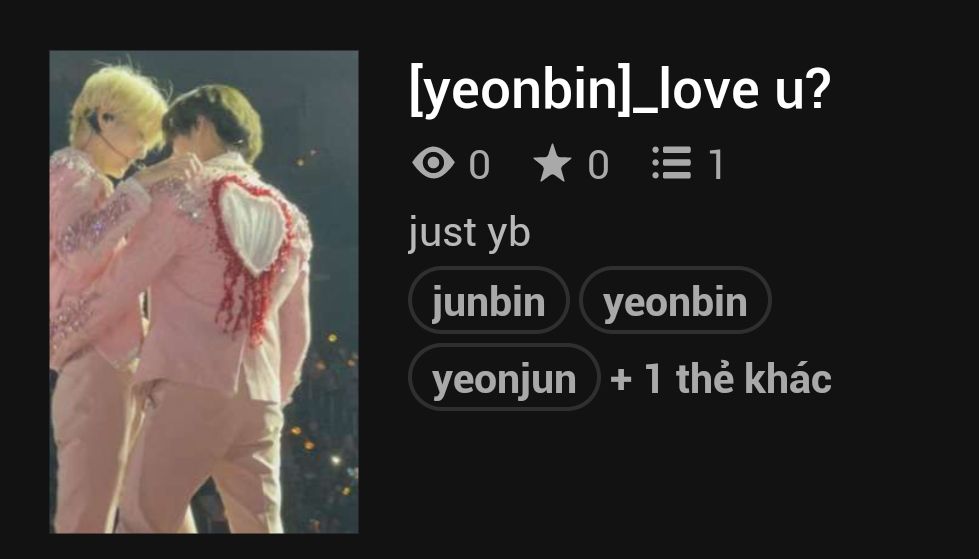The height and width of the screenshot is (559, 979).
Task: Open the junbin tag
Action: click(489, 300)
